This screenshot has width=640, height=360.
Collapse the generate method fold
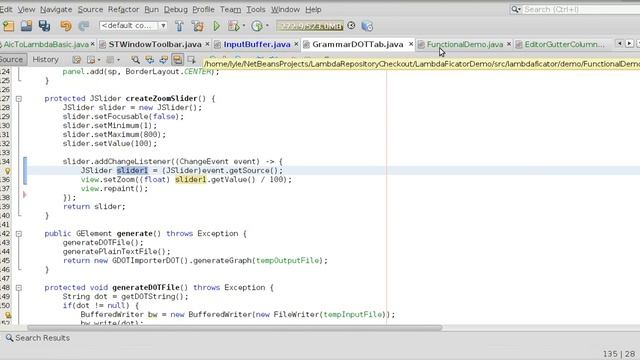tap(19, 234)
